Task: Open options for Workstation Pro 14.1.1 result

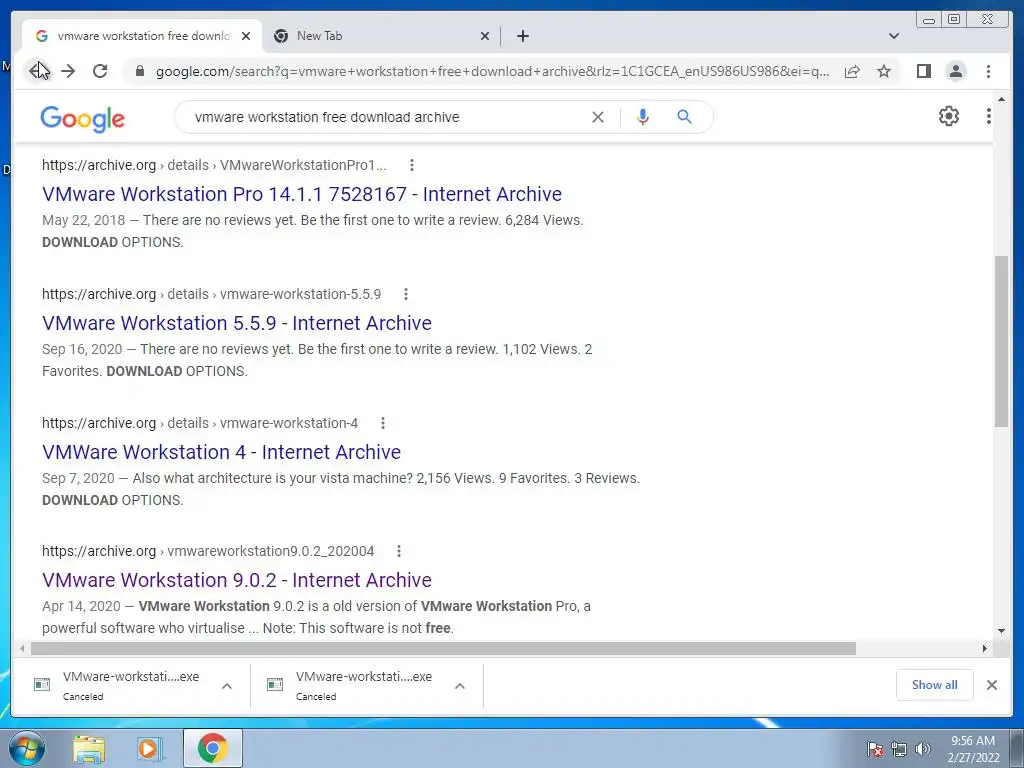Action: (411, 165)
